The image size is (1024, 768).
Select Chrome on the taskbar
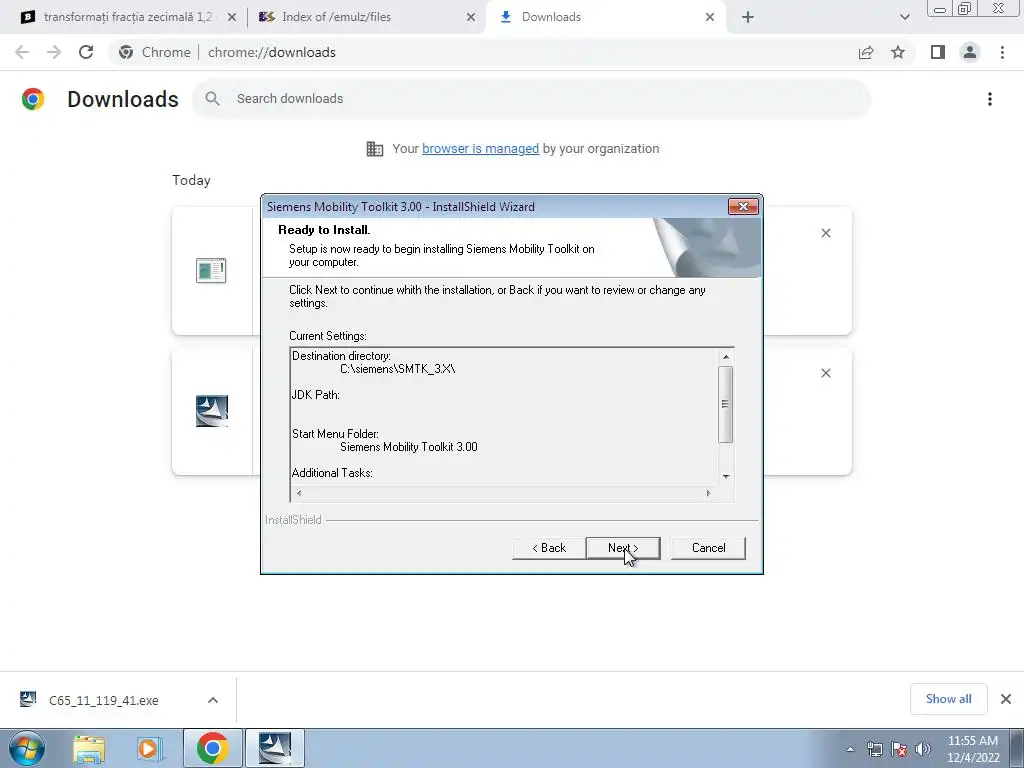click(212, 748)
